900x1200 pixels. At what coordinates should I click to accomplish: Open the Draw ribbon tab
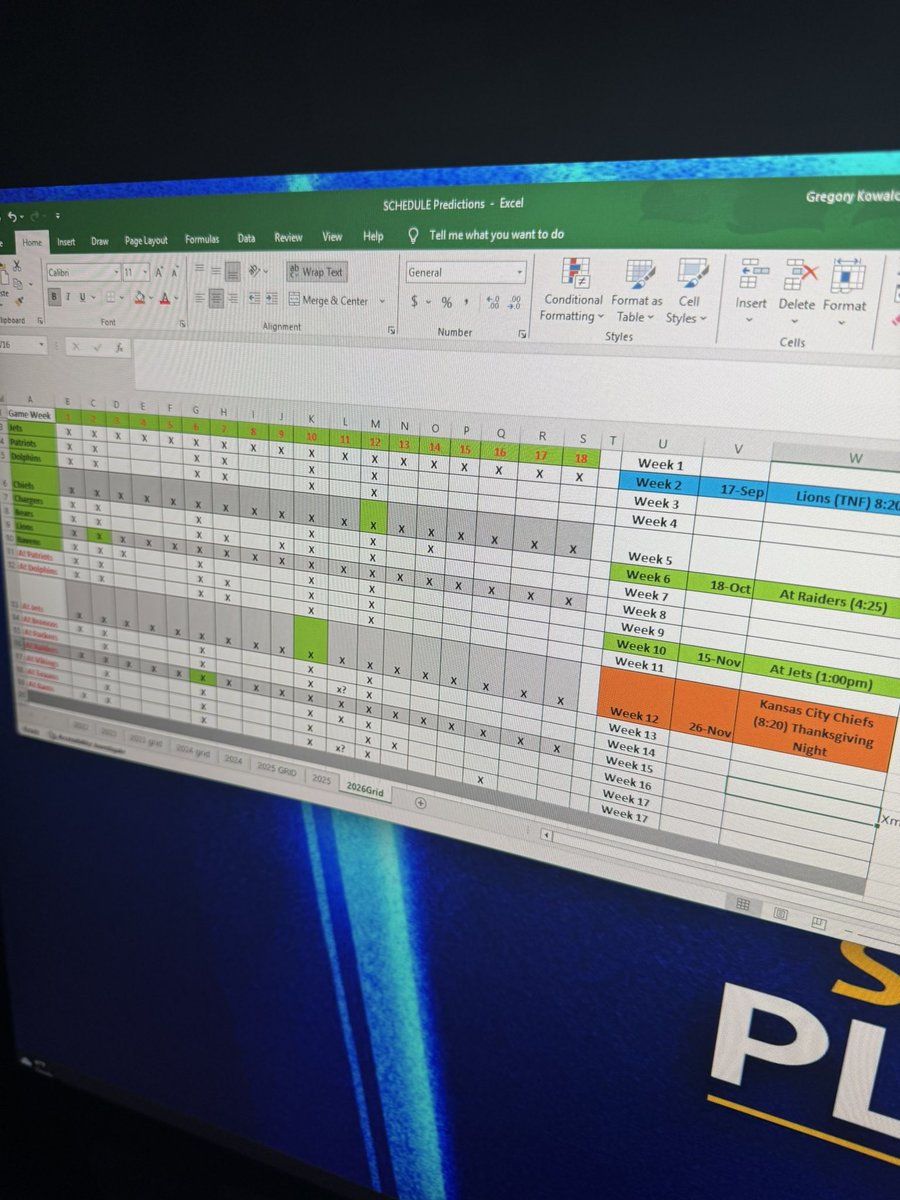click(100, 241)
